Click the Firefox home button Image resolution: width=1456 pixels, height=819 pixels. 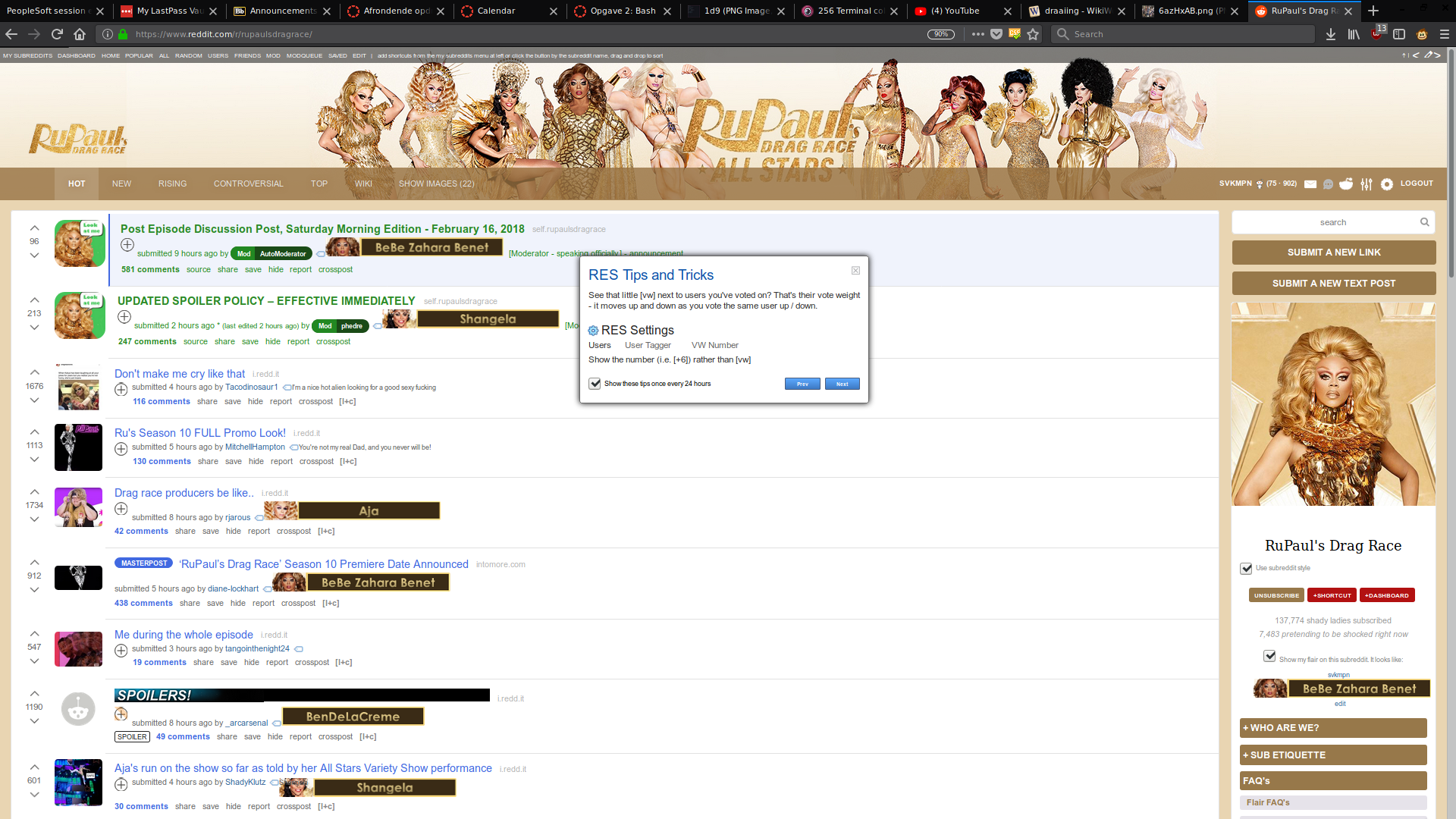80,34
